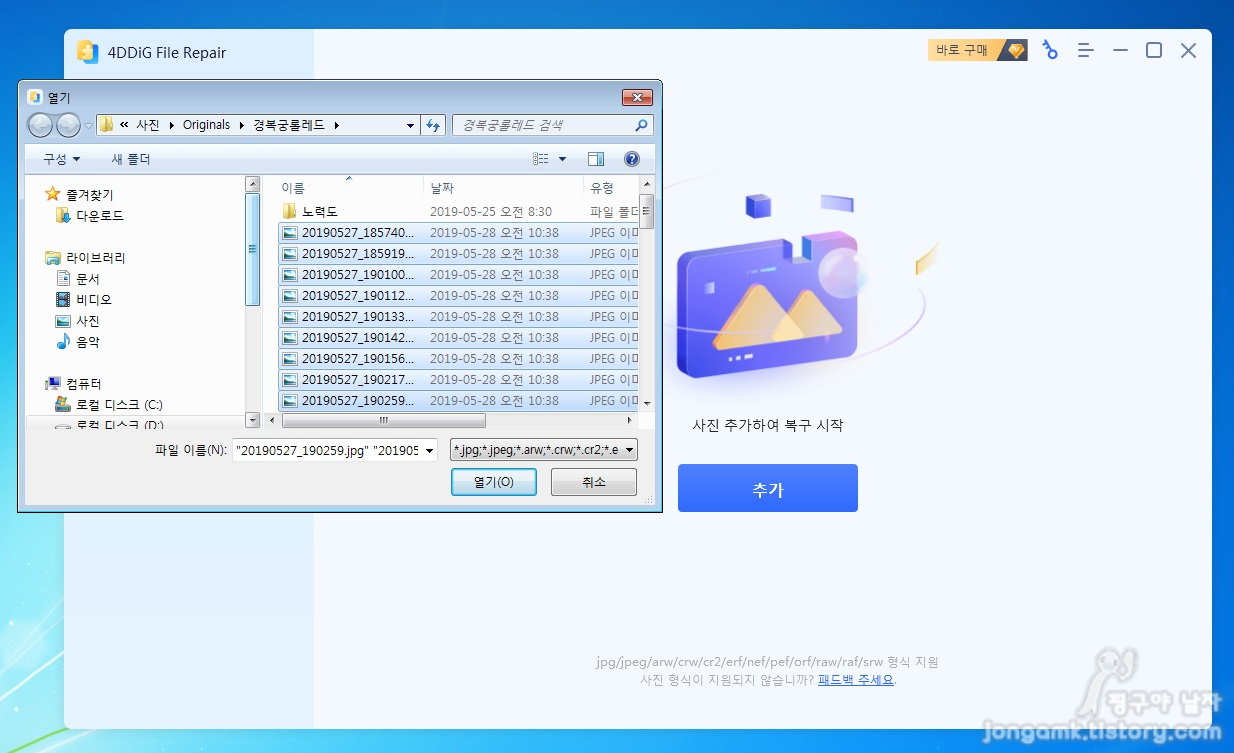
Task: Click the 음악 music note icon
Action: tap(63, 342)
